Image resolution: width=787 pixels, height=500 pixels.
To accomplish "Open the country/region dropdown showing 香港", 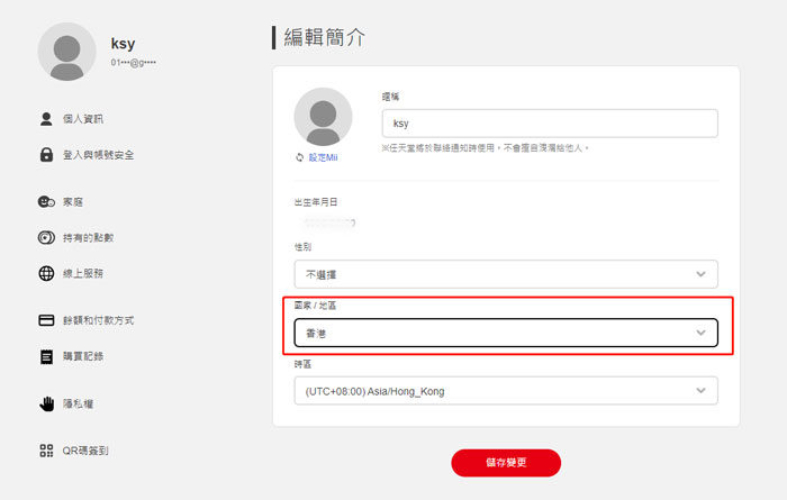I will pos(506,333).
